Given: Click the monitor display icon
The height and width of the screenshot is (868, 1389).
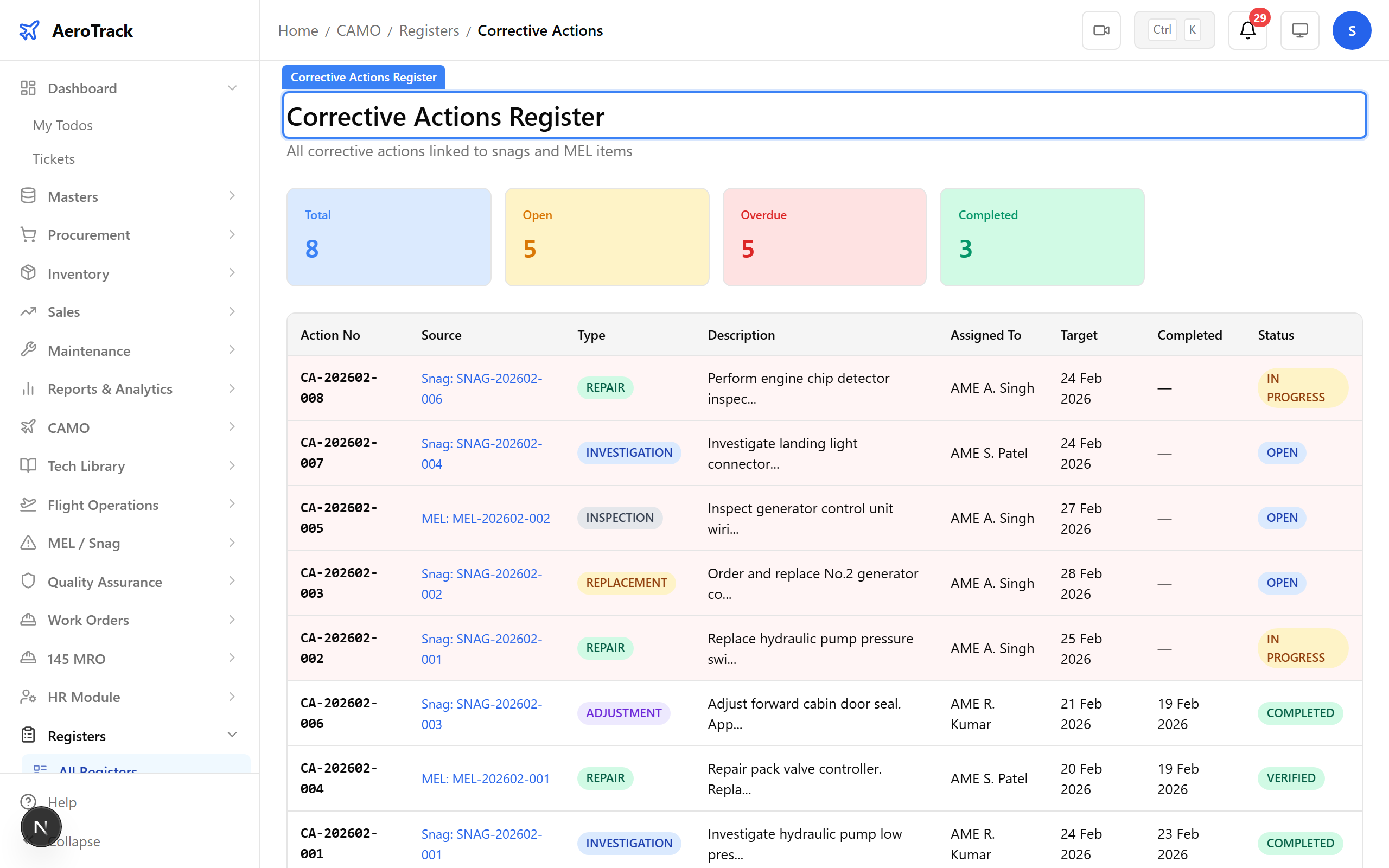Looking at the screenshot, I should pyautogui.click(x=1299, y=30).
